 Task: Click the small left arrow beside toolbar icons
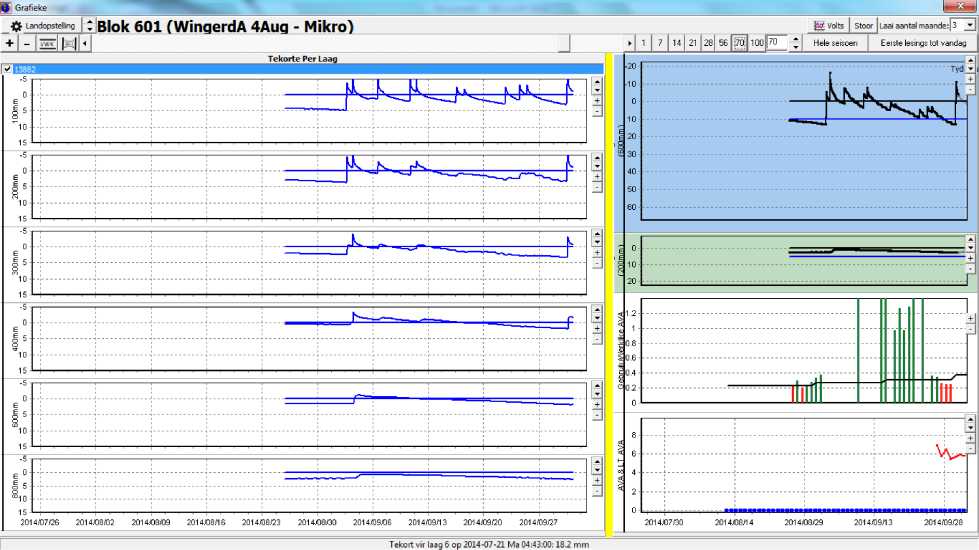(x=85, y=43)
